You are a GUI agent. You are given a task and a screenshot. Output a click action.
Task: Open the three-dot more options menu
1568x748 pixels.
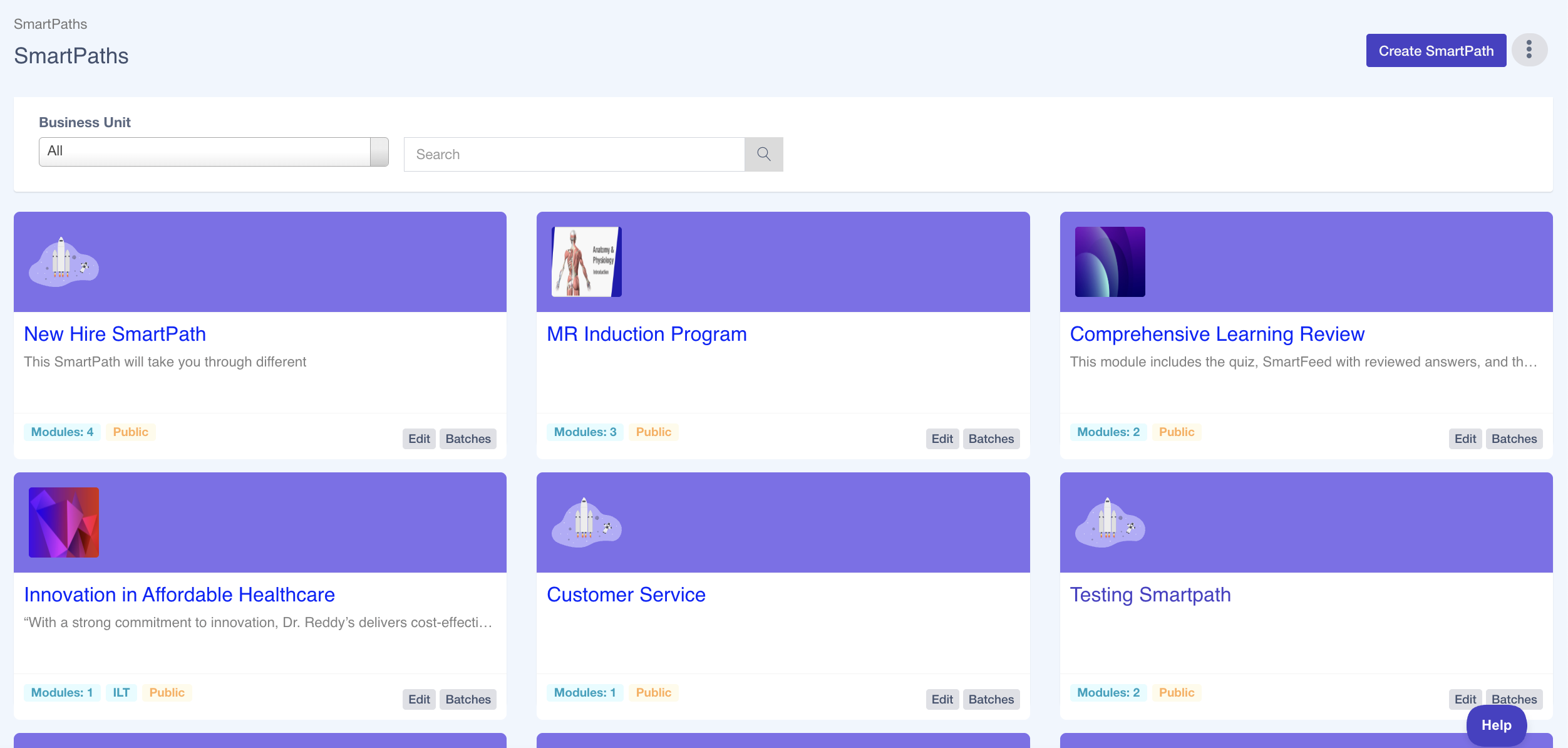[x=1529, y=50]
